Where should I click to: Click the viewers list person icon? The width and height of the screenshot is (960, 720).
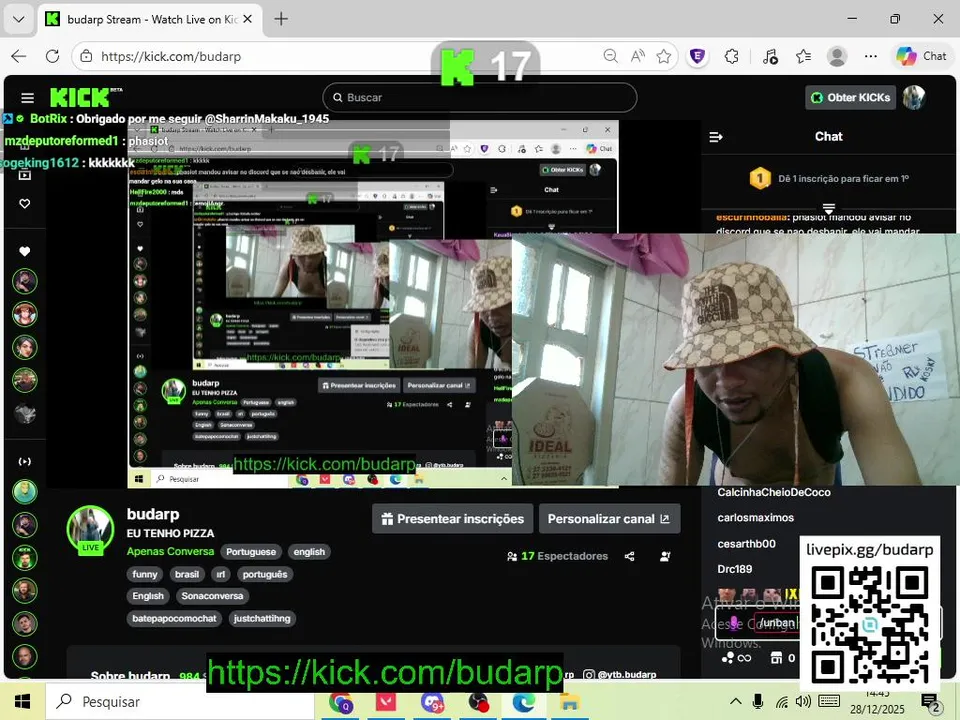tap(665, 556)
